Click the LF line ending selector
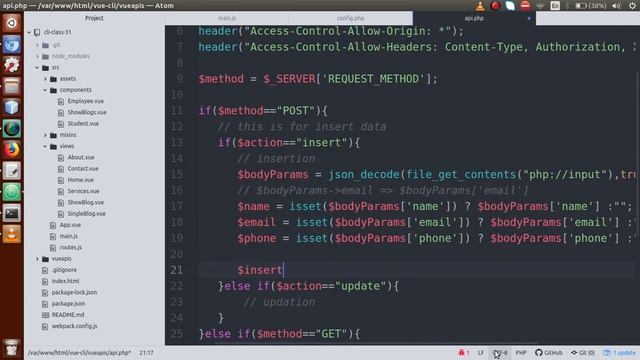640x360 pixels. (x=480, y=353)
